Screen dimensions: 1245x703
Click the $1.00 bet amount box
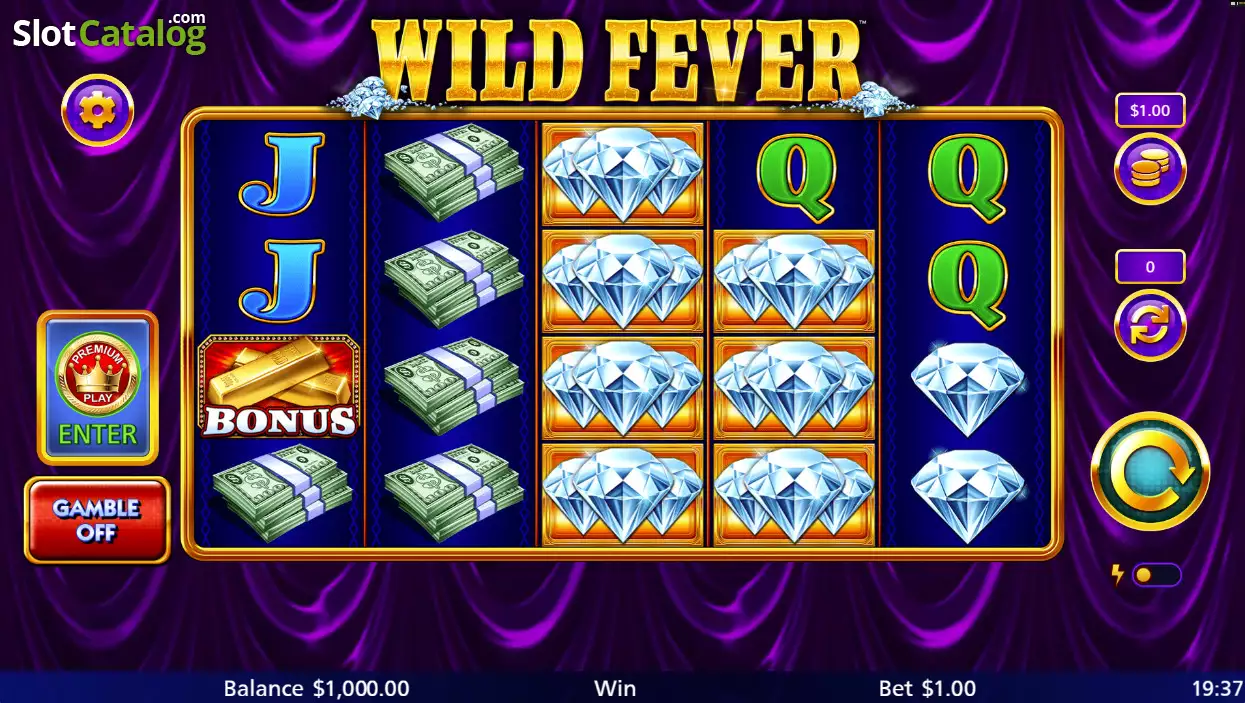pos(1150,111)
